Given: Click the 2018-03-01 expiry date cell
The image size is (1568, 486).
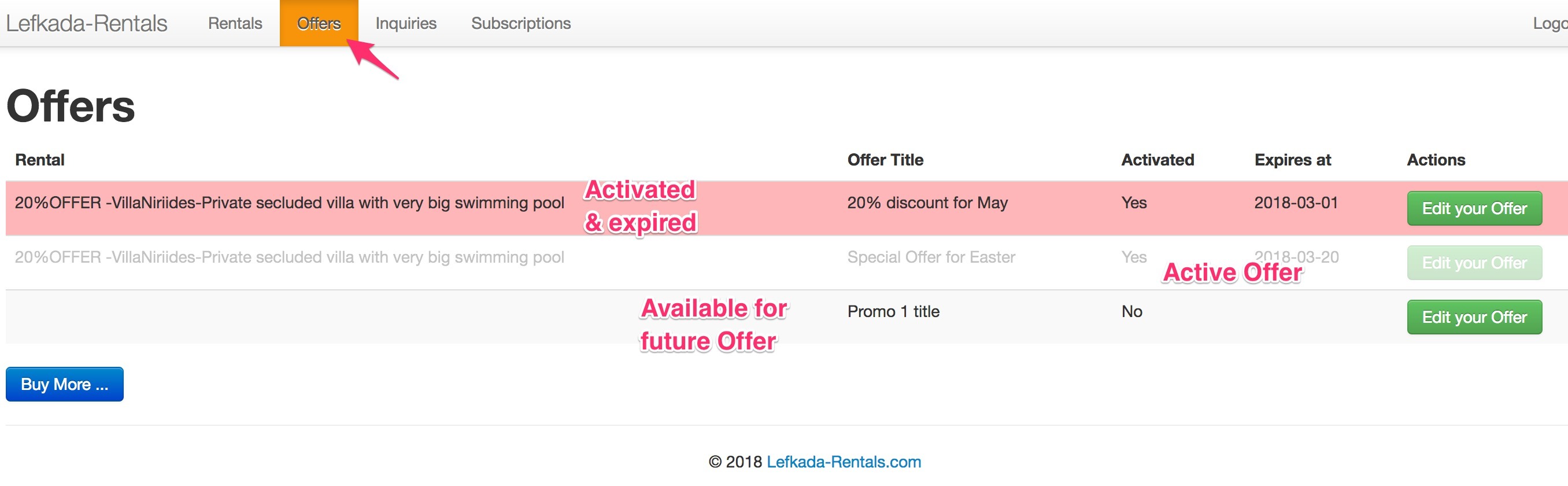Looking at the screenshot, I should click(1296, 203).
